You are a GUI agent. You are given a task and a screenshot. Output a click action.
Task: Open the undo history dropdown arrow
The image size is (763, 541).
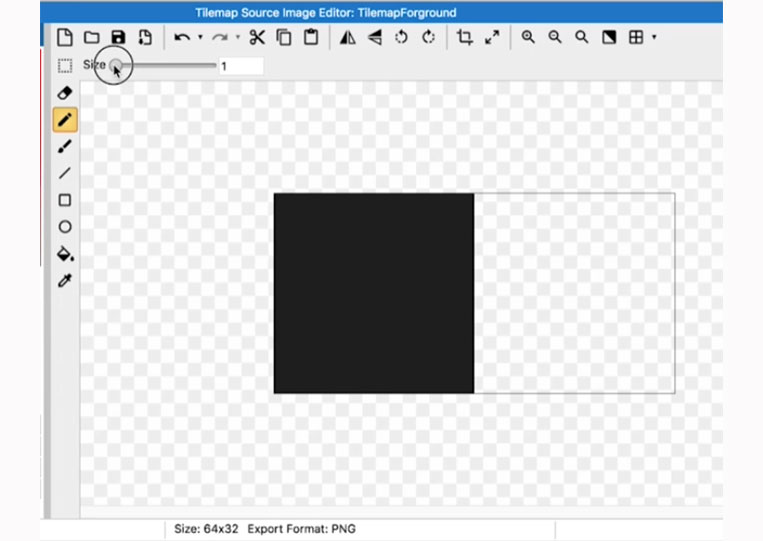click(x=200, y=37)
